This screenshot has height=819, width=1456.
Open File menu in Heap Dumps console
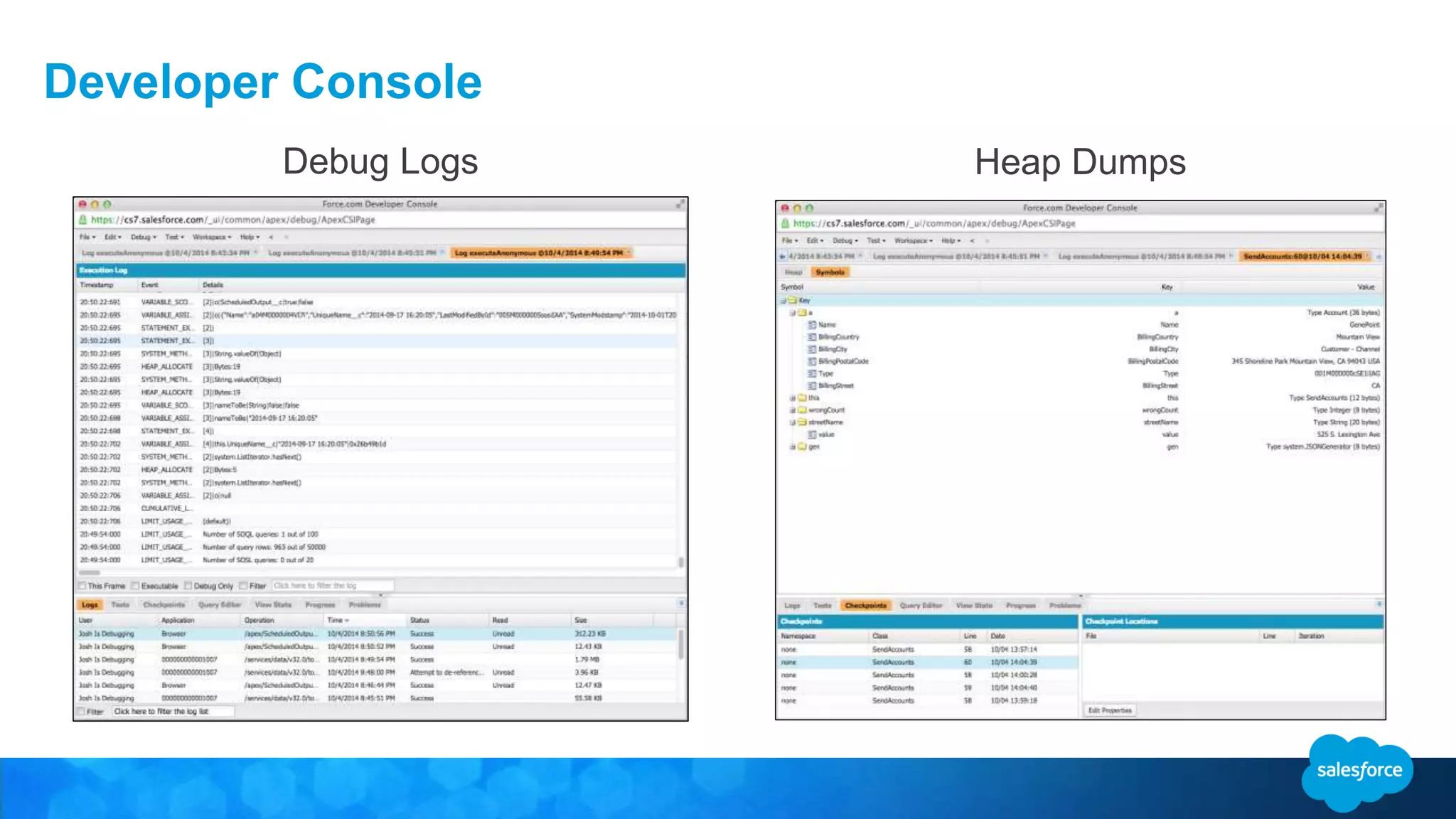(x=788, y=241)
